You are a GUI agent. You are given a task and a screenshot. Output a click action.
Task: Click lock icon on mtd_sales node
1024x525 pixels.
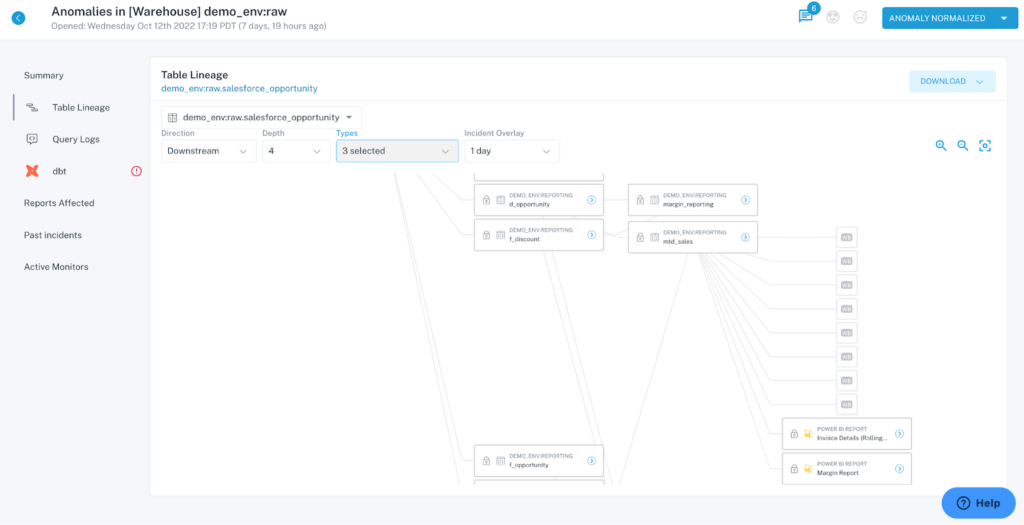click(640, 237)
